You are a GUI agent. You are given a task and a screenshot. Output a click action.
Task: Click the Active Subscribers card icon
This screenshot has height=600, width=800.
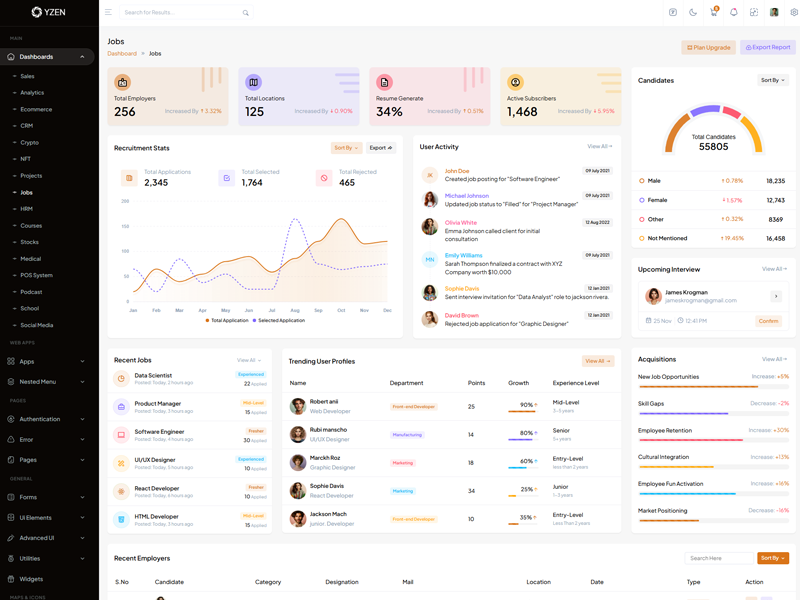coord(515,82)
